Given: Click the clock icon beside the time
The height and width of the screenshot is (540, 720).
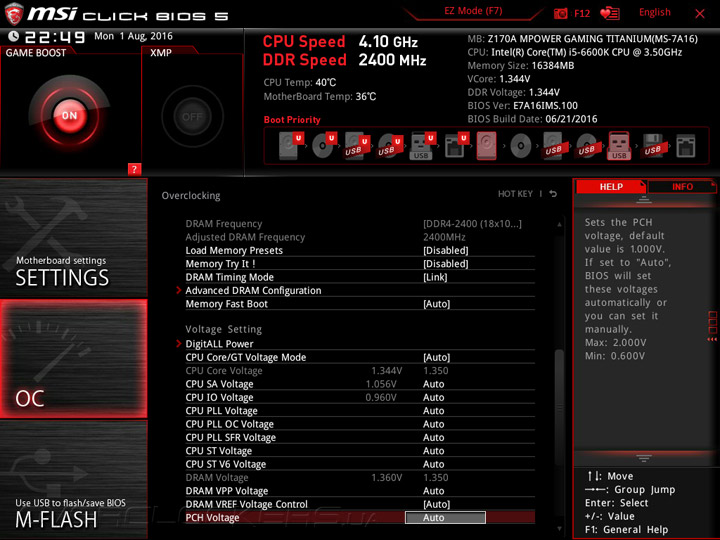Looking at the screenshot, I should click(x=14, y=36).
